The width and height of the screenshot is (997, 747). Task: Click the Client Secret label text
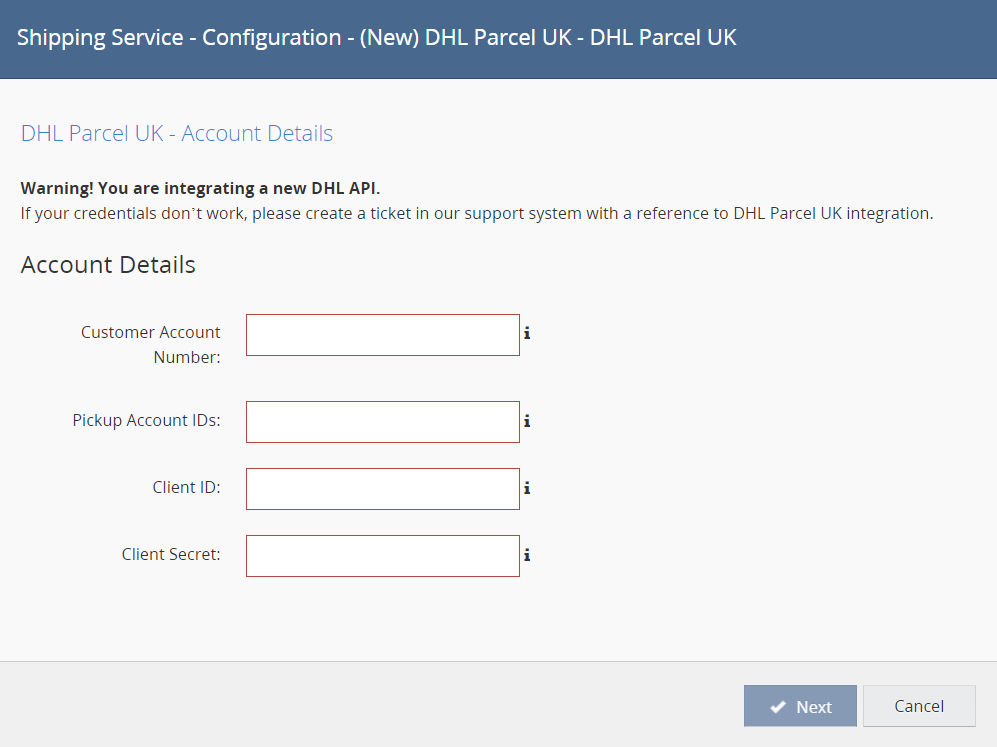pos(171,554)
